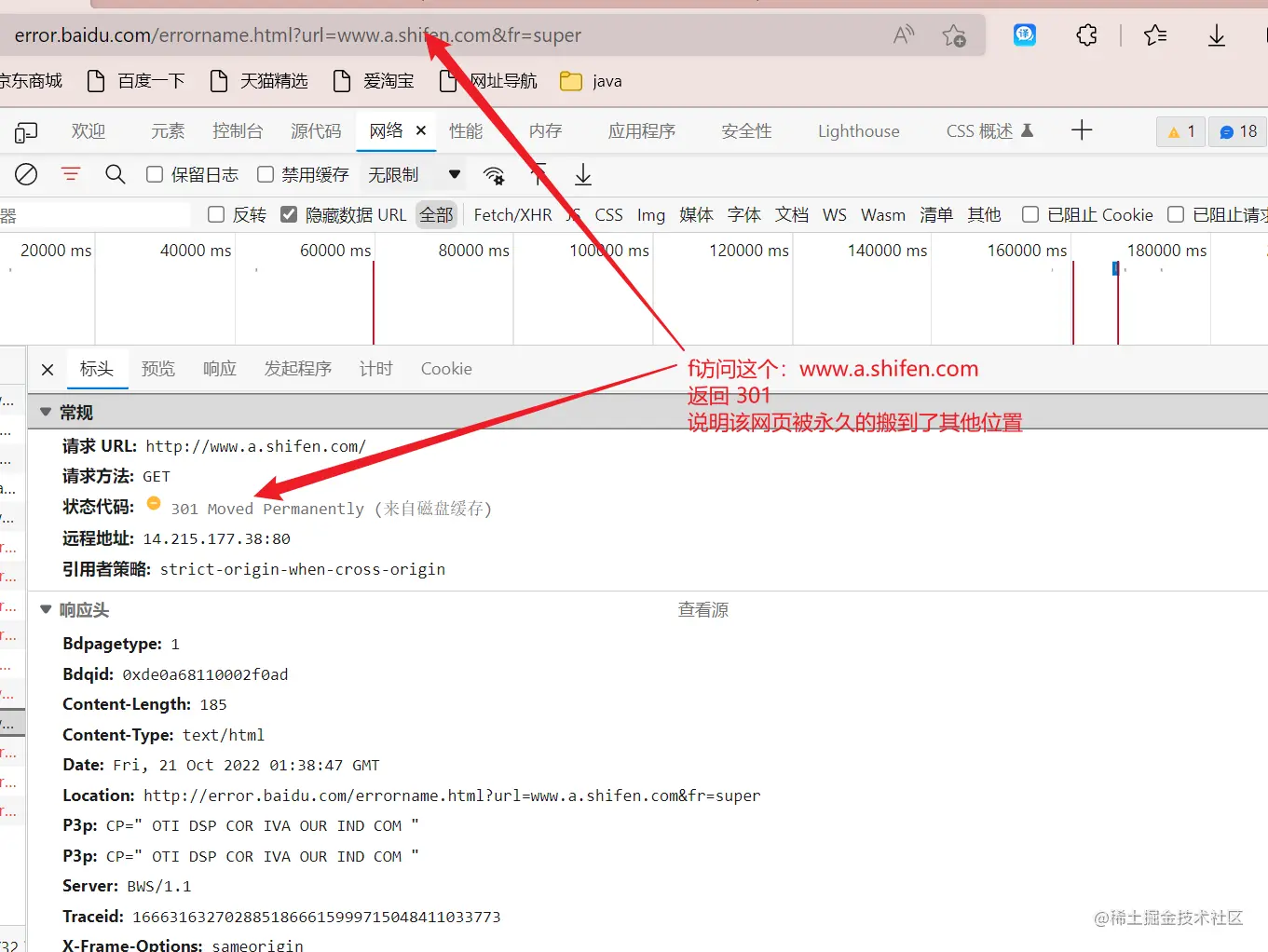Click the browser address bar URL

tap(298, 35)
